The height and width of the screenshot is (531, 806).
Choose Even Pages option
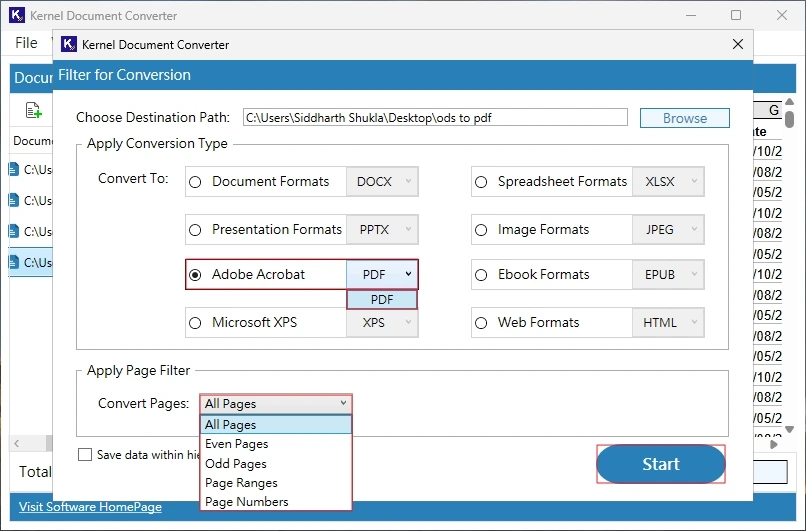[x=276, y=444]
